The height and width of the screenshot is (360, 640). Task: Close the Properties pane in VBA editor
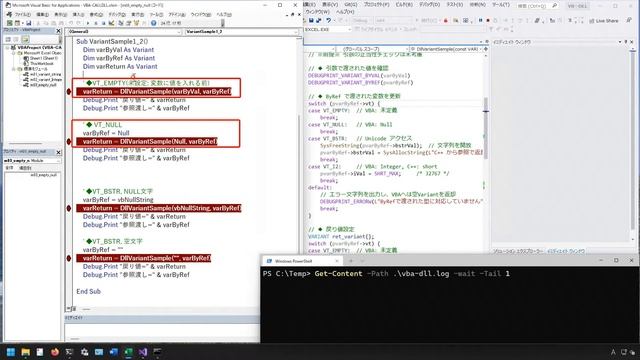(58, 152)
